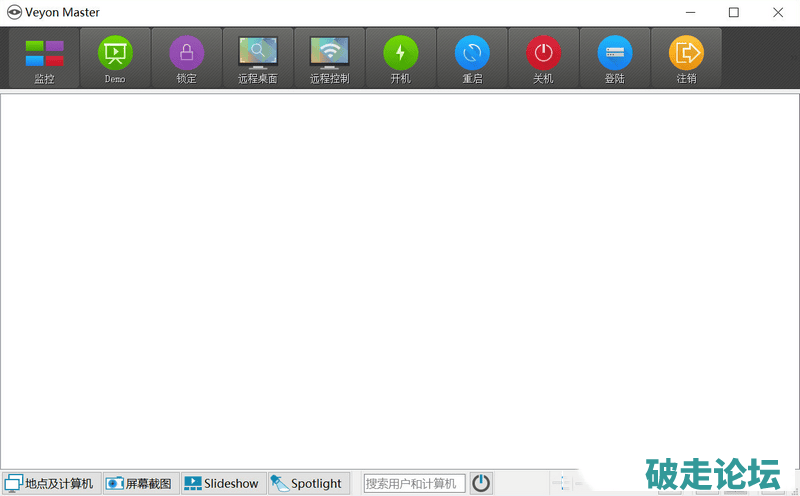Click the green 开机 power-on button

(x=401, y=58)
